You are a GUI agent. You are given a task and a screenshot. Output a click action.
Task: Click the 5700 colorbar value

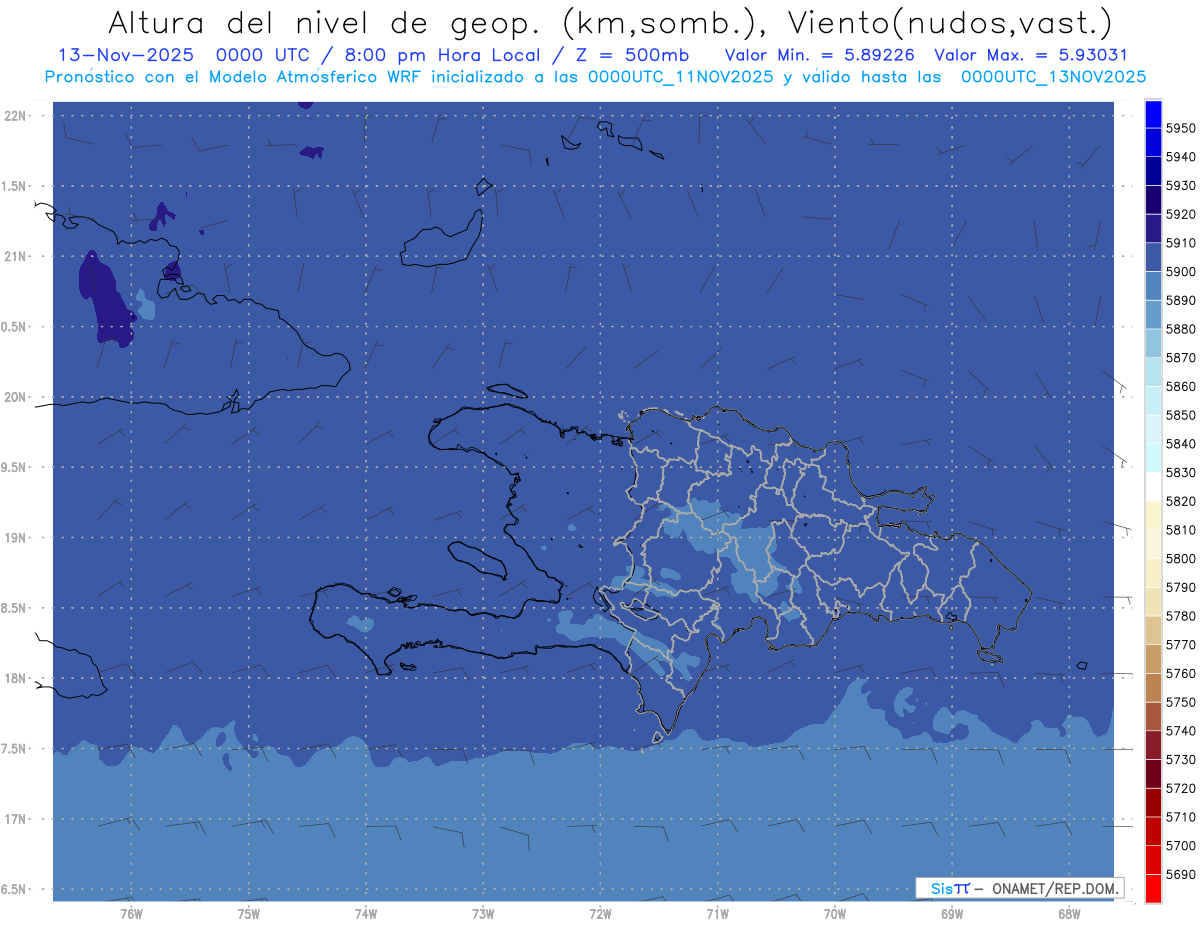pyautogui.click(x=1181, y=846)
